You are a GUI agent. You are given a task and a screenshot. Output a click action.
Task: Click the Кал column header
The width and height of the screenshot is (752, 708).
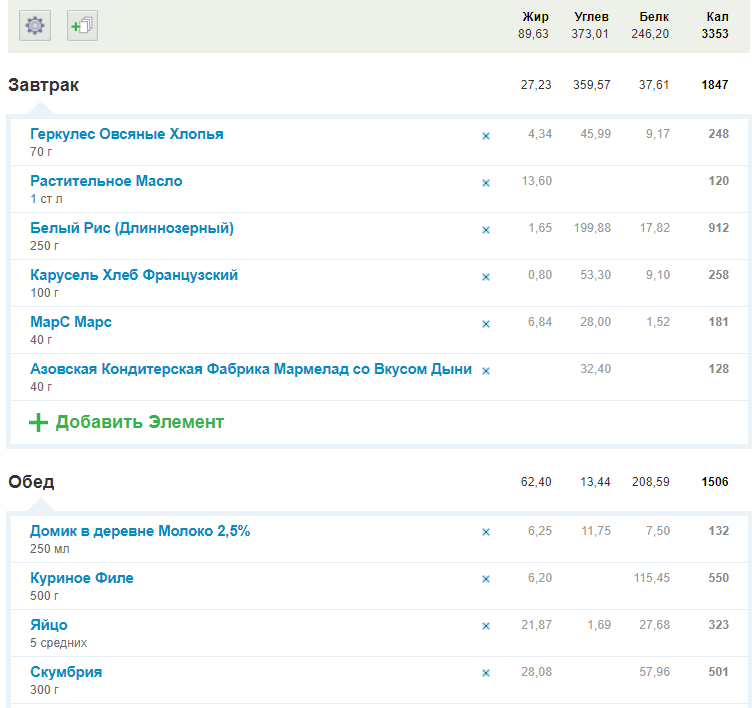pos(716,17)
